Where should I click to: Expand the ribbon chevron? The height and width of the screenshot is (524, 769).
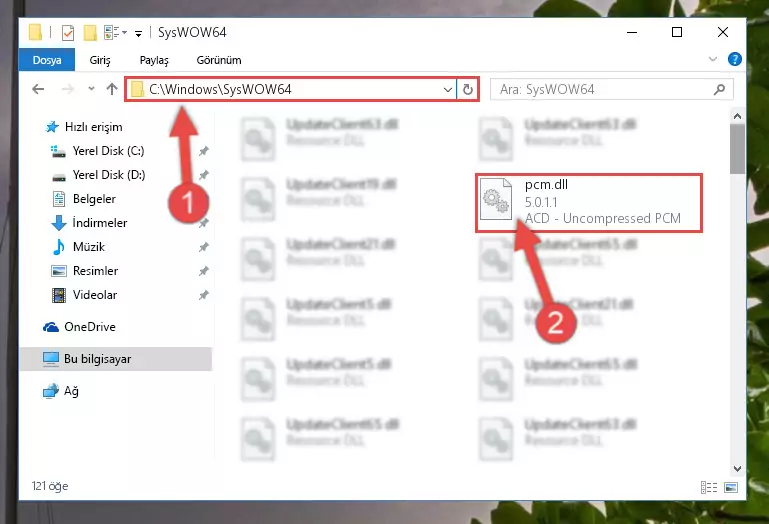click(713, 59)
